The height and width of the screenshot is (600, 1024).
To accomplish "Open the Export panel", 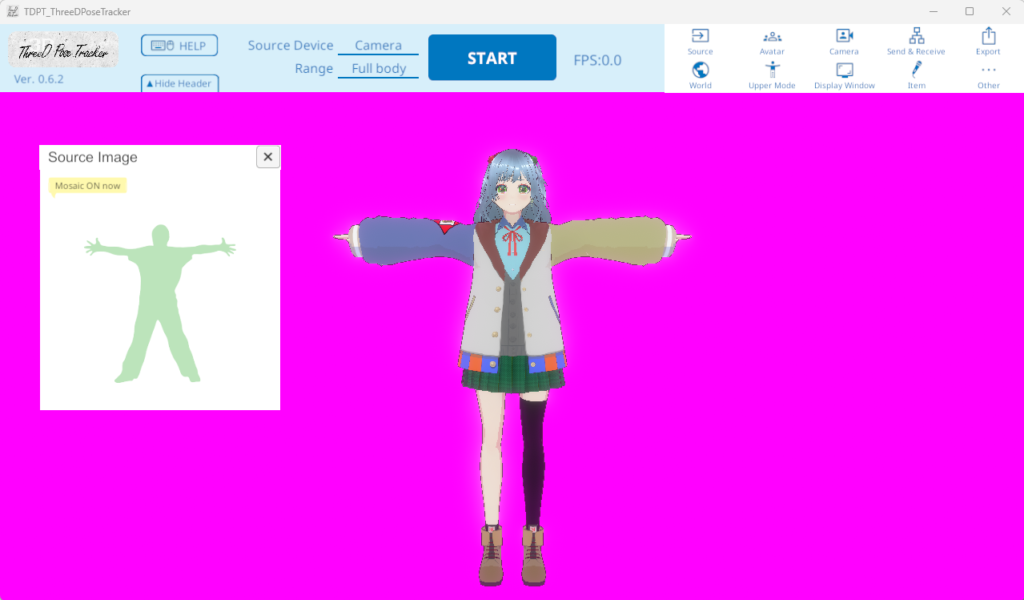I will tap(988, 41).
